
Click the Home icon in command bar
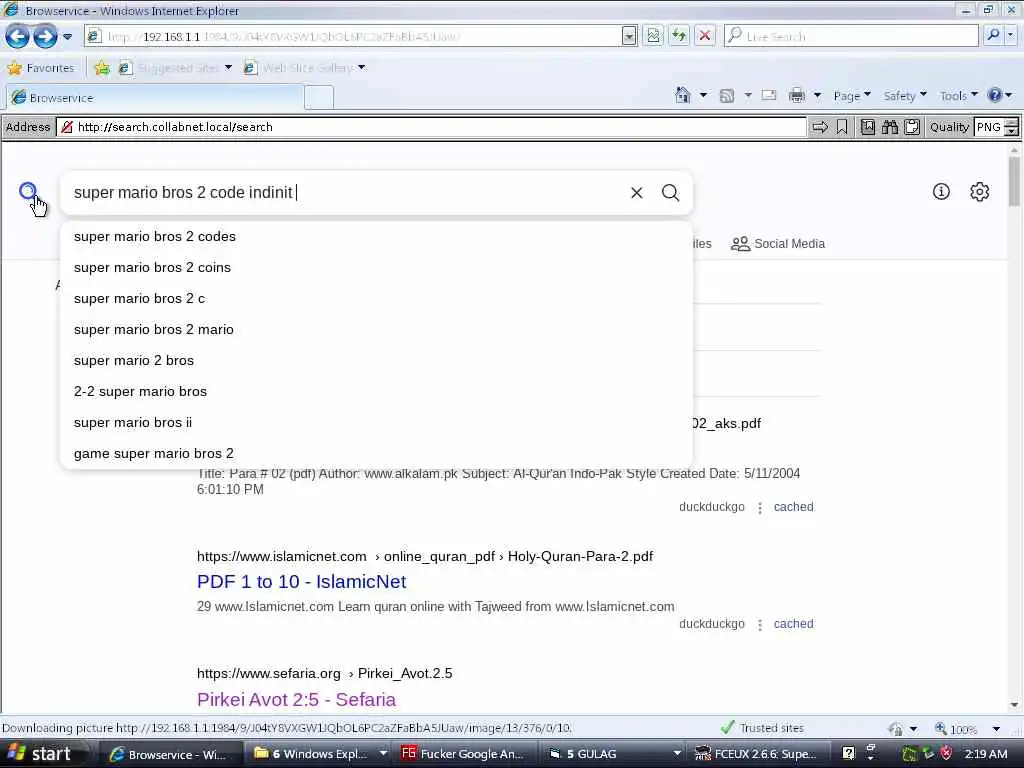tap(682, 95)
